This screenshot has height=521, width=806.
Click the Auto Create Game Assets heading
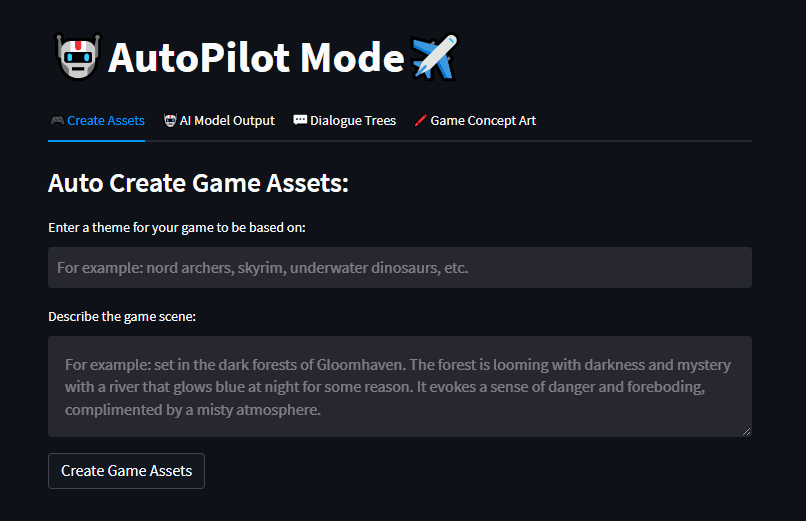pyautogui.click(x=198, y=183)
